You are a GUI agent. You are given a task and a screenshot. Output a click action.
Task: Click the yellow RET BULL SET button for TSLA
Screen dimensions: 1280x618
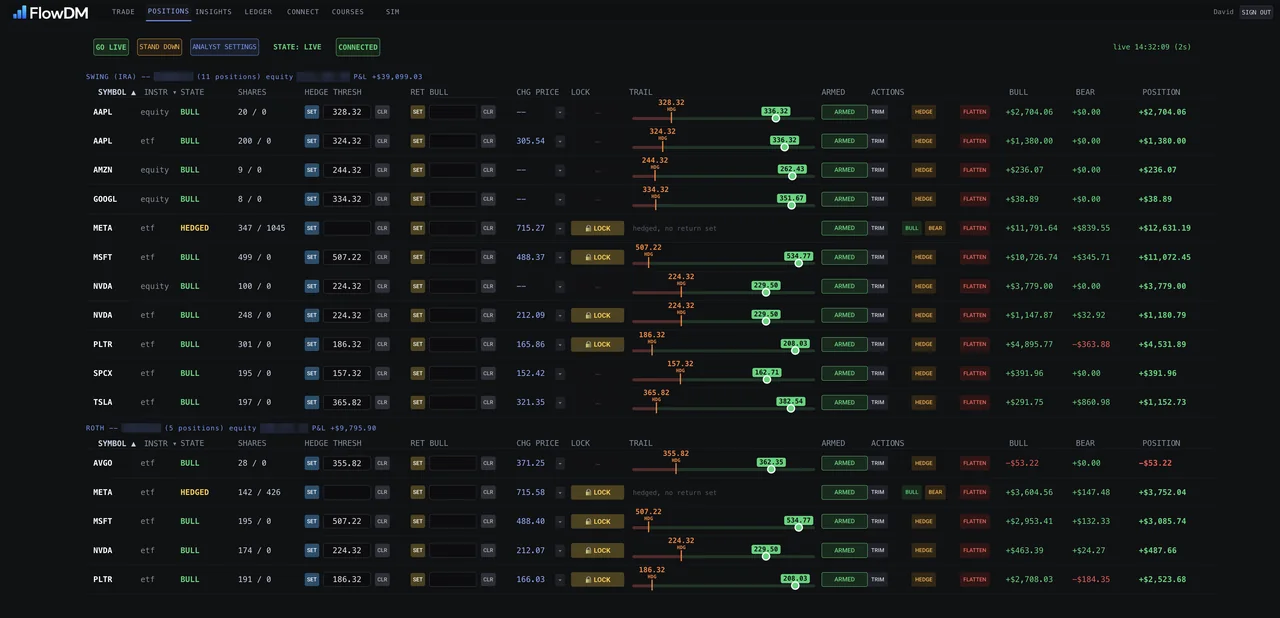(418, 402)
